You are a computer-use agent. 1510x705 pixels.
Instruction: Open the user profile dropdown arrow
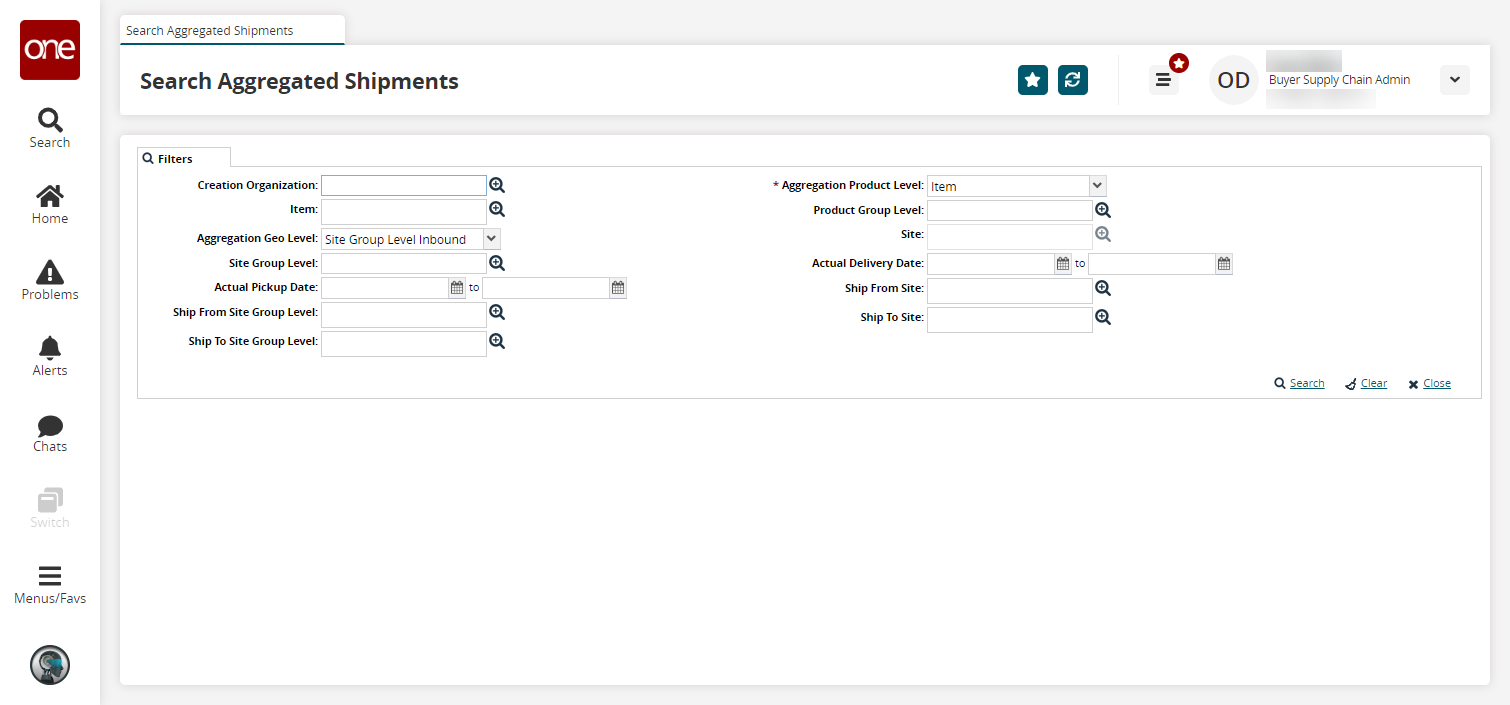(x=1455, y=80)
